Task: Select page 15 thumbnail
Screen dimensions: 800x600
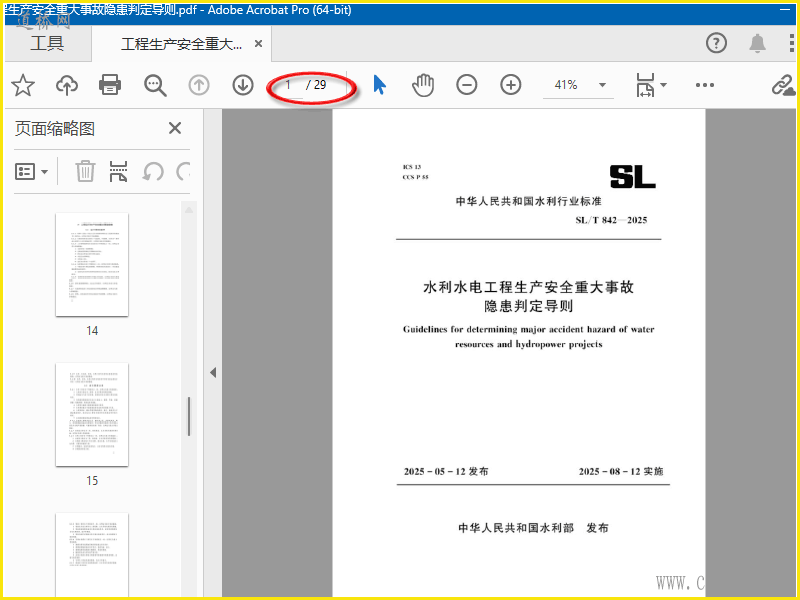Action: 92,414
